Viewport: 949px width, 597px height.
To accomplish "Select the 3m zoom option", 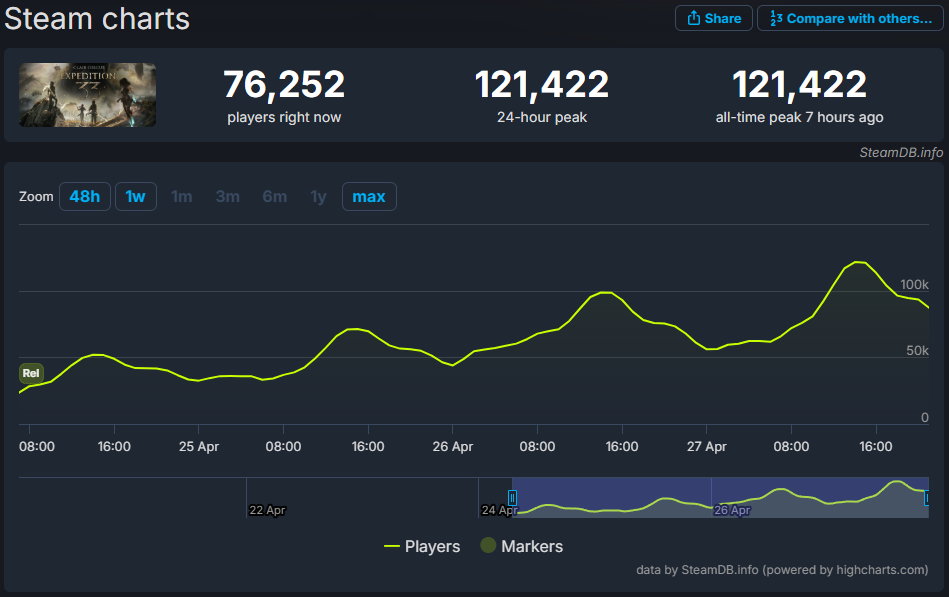I will (228, 197).
